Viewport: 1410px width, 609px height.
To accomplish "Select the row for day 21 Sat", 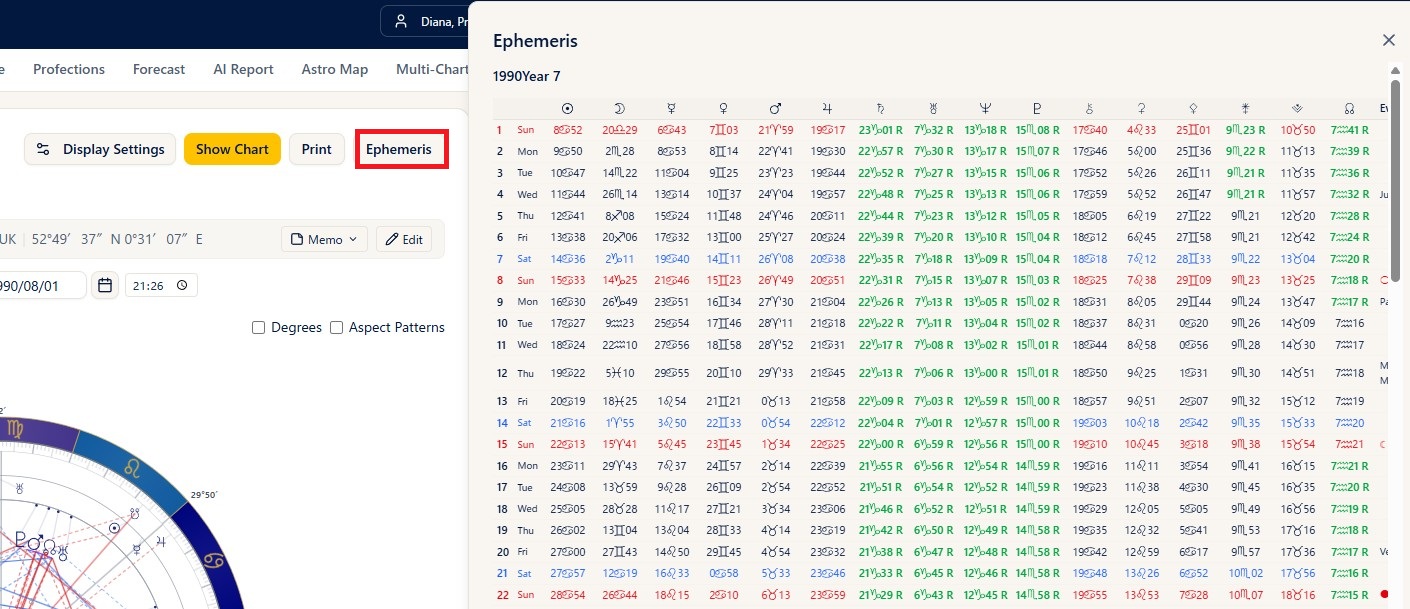I will (x=940, y=573).
